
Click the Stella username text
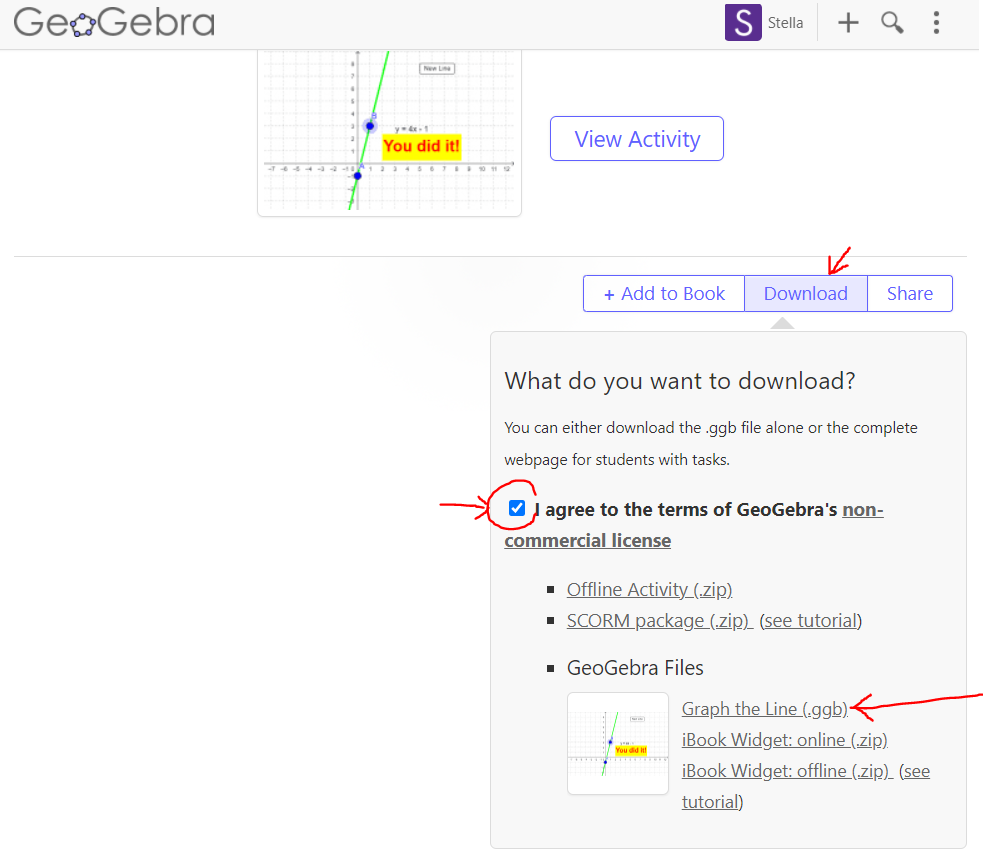[785, 22]
